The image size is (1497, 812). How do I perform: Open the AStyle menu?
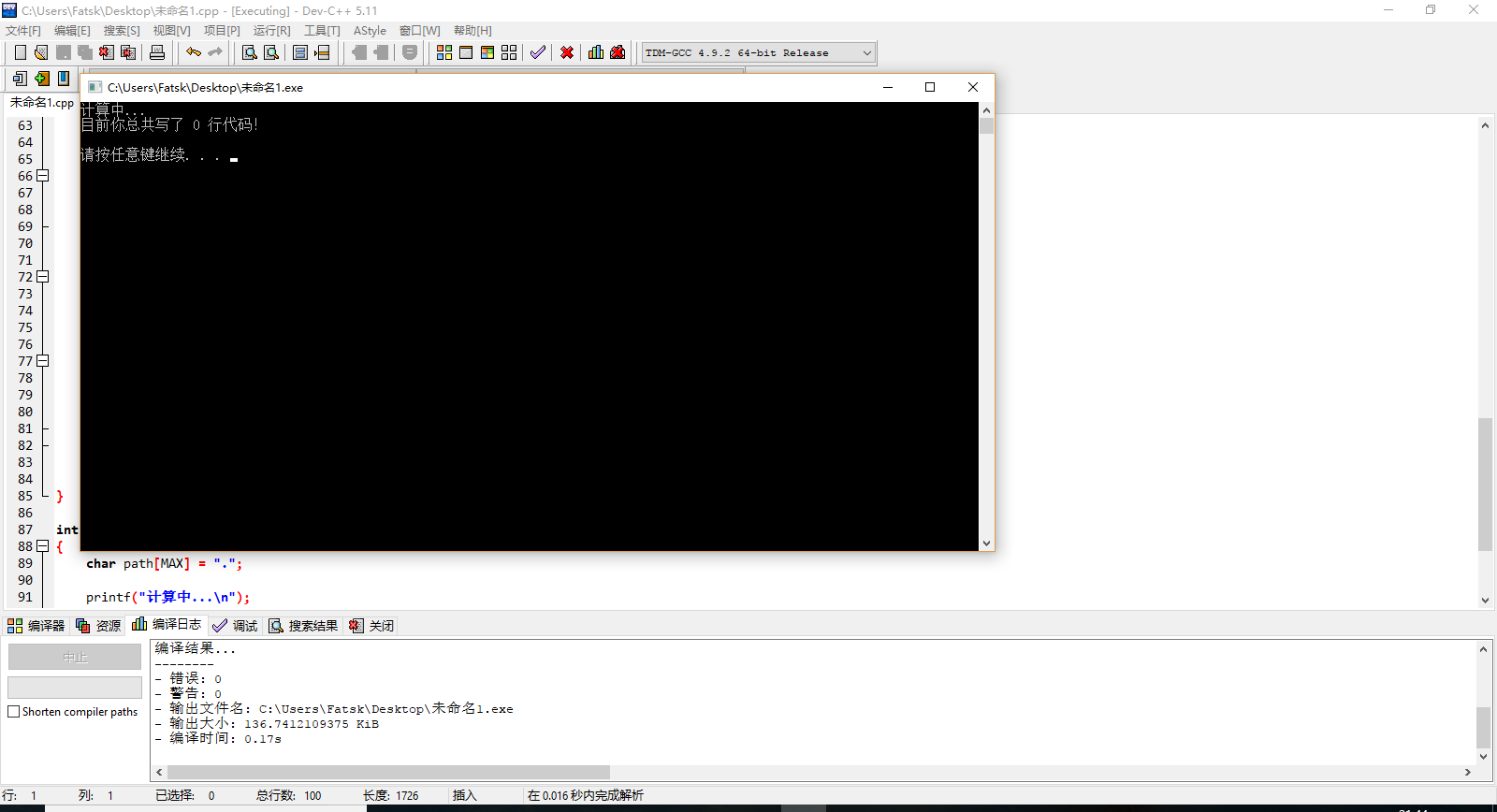click(x=370, y=31)
